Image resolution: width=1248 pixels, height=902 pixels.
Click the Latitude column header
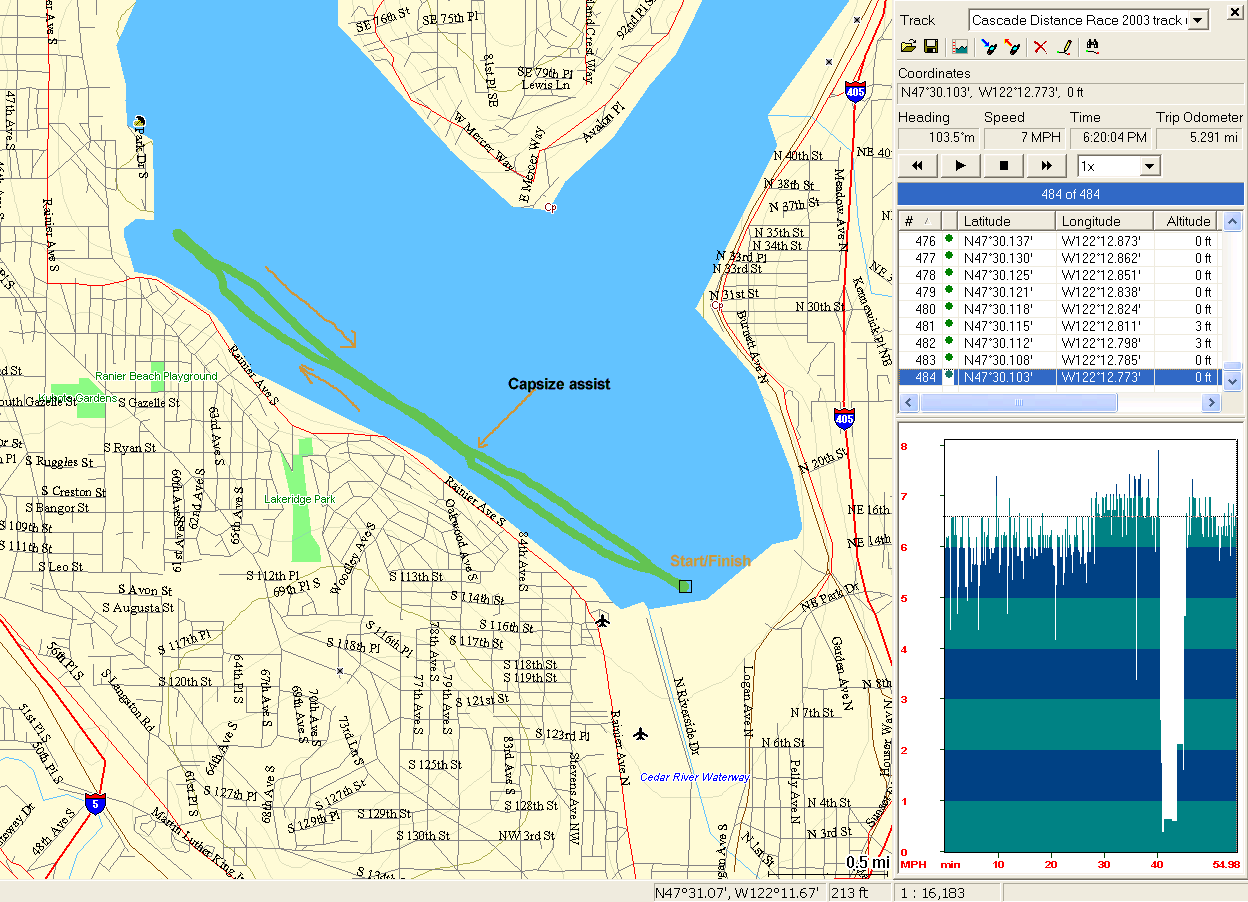pos(1005,221)
